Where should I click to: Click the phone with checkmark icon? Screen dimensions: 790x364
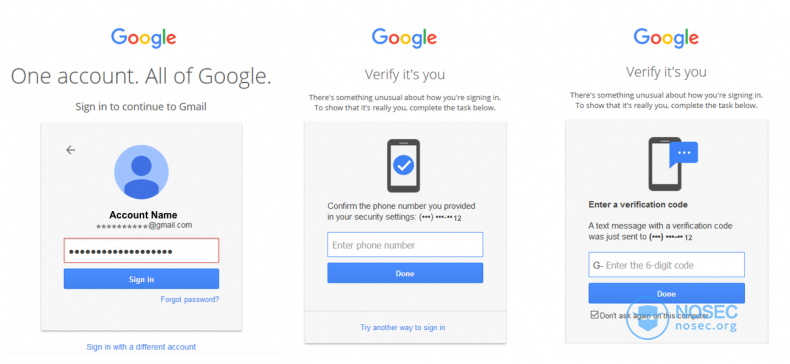(403, 165)
